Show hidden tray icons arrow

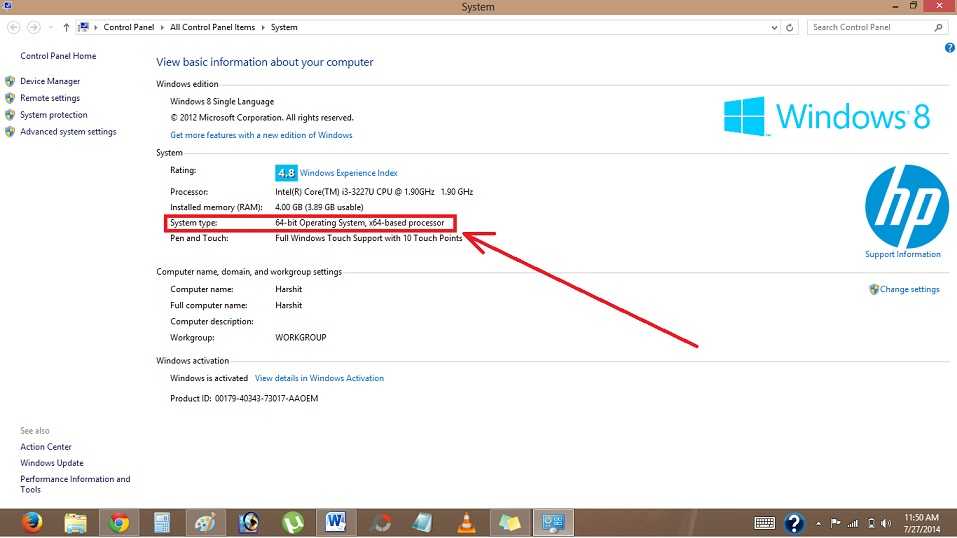(x=818, y=523)
